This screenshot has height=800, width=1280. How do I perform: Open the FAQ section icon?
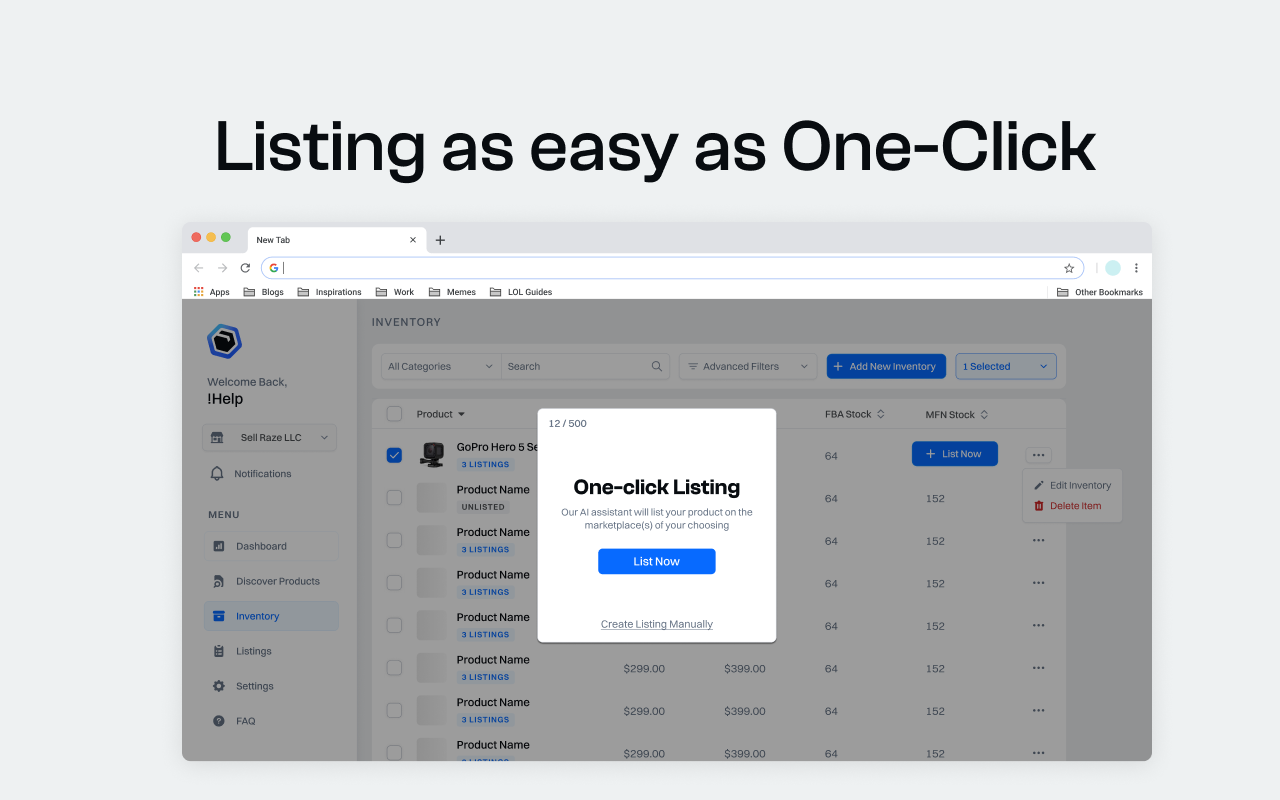(x=217, y=721)
